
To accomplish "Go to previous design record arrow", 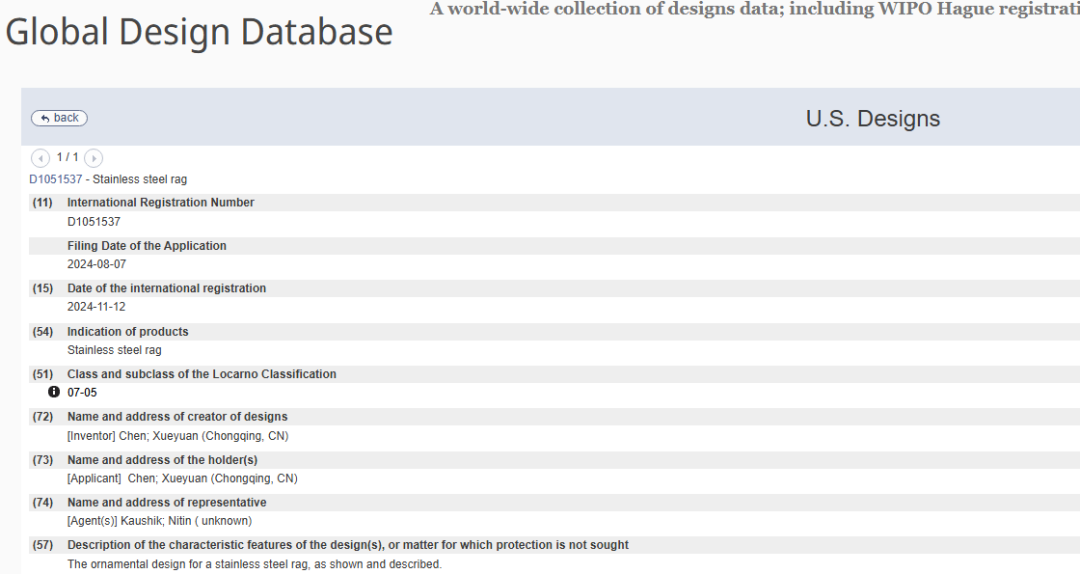I will pyautogui.click(x=40, y=158).
